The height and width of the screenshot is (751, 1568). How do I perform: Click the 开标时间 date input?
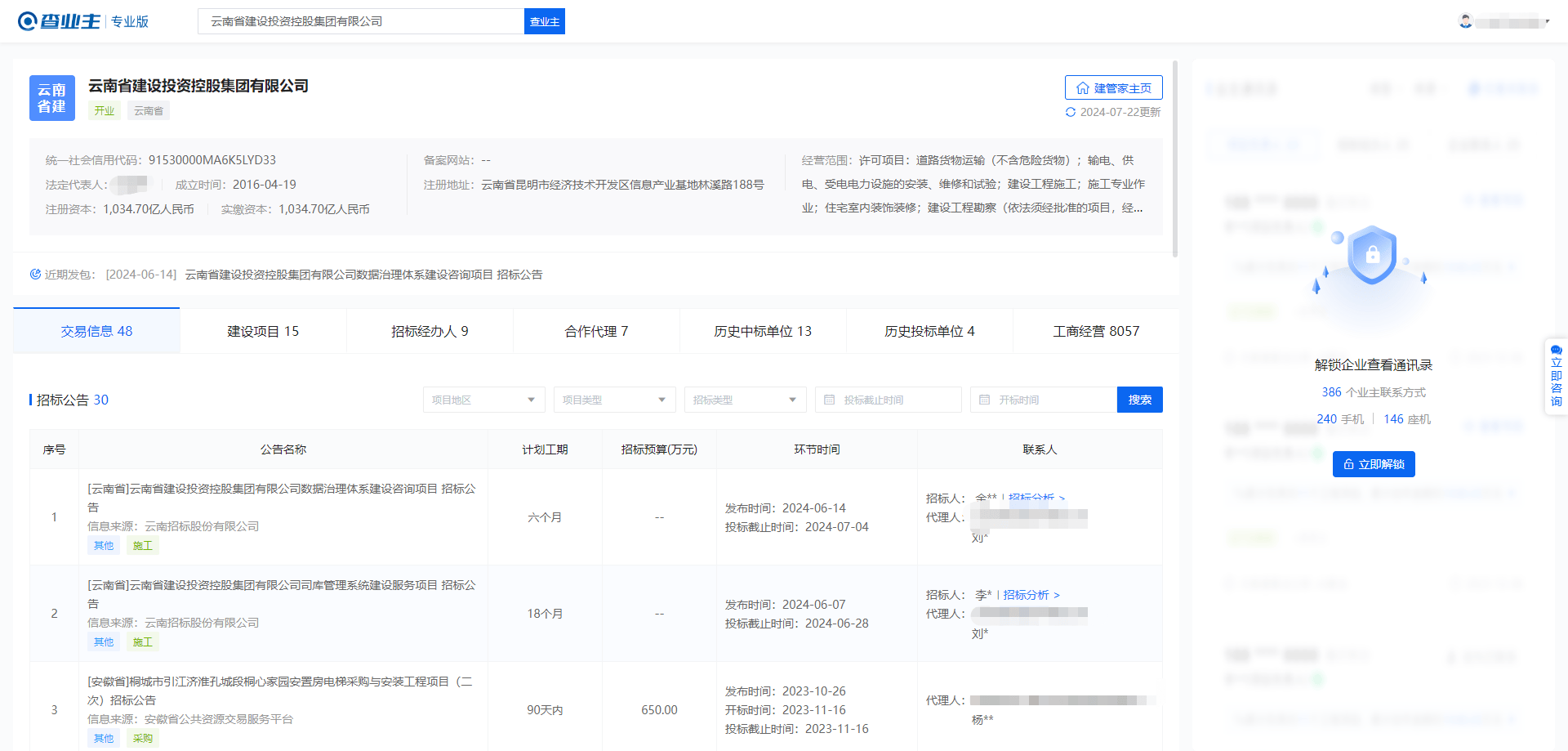1044,400
